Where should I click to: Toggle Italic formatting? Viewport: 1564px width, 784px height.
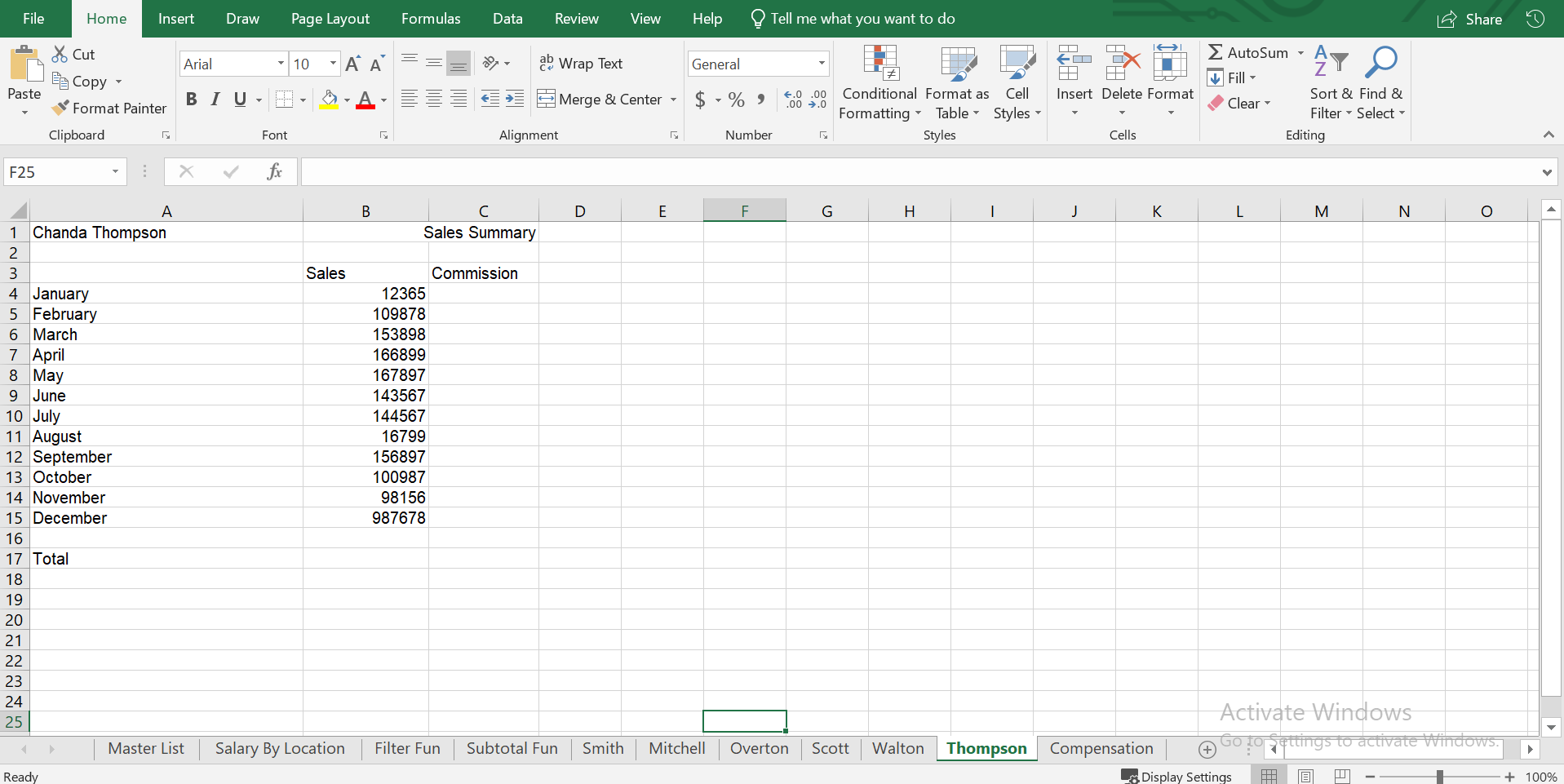(x=215, y=100)
